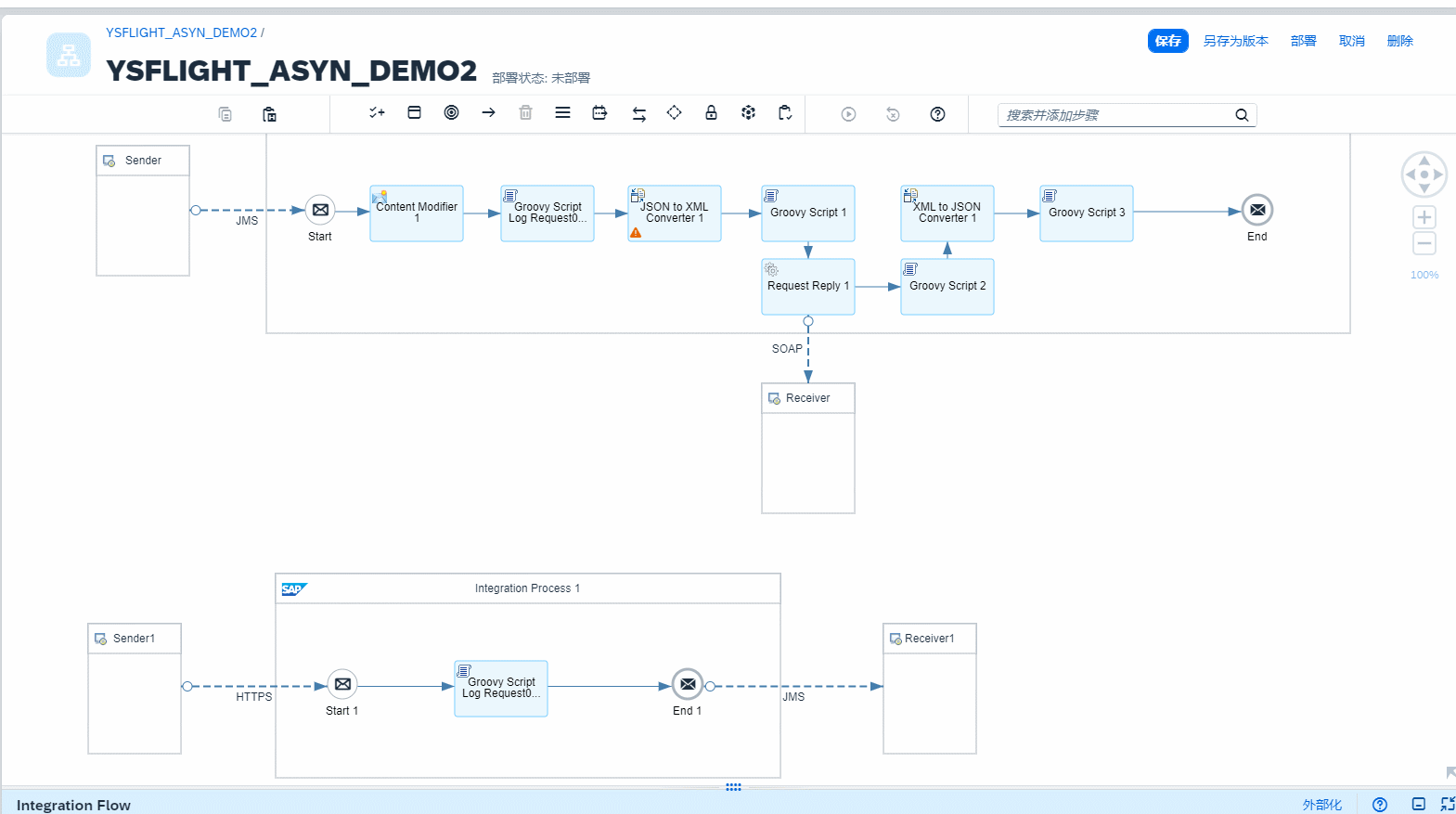Image resolution: width=1456 pixels, height=814 pixels.
Task: Click the diamond routing icon in toolbar
Action: coord(674,113)
